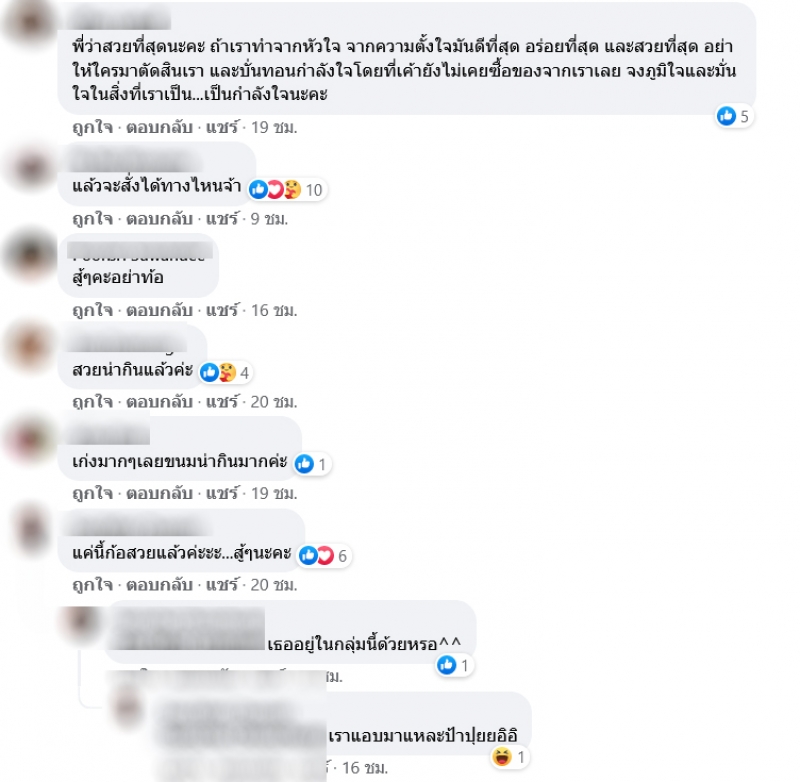The height and width of the screenshot is (782, 800).
Task: Click the 19 ชม. timestamp under 'เก่งมากๆเลย' comment
Action: (x=274, y=493)
